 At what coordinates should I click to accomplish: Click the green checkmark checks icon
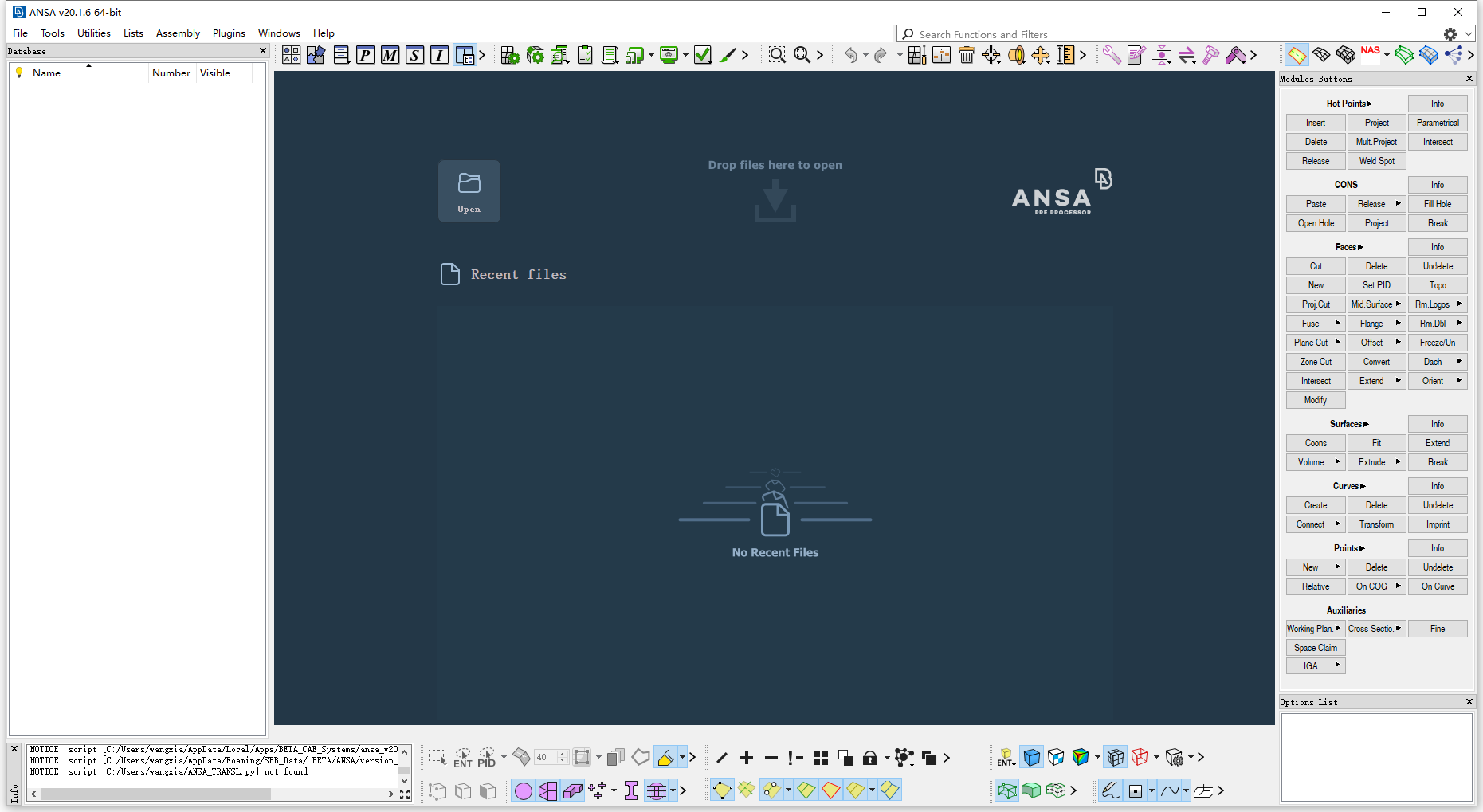point(703,55)
